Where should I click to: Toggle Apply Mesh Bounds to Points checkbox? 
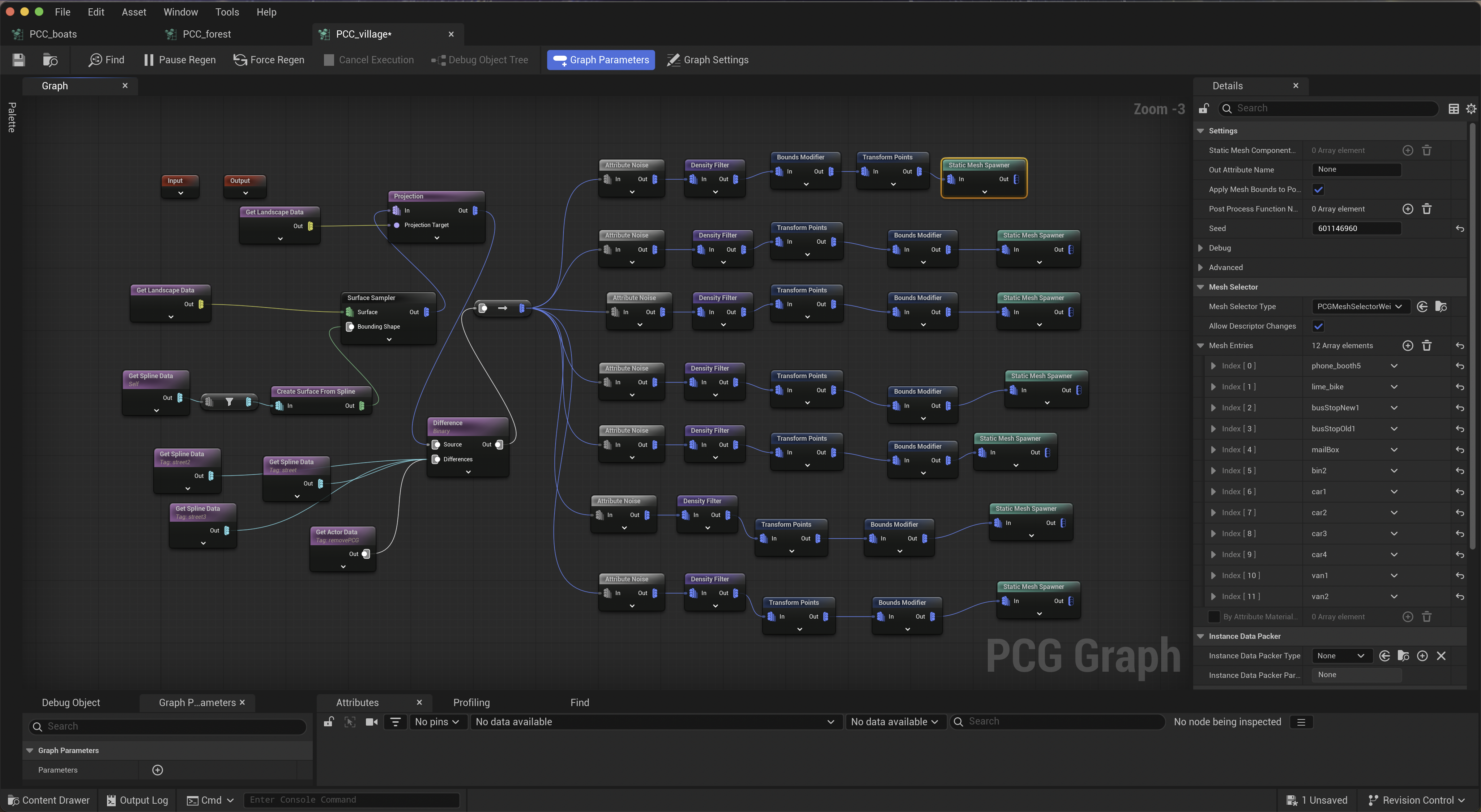click(1318, 190)
